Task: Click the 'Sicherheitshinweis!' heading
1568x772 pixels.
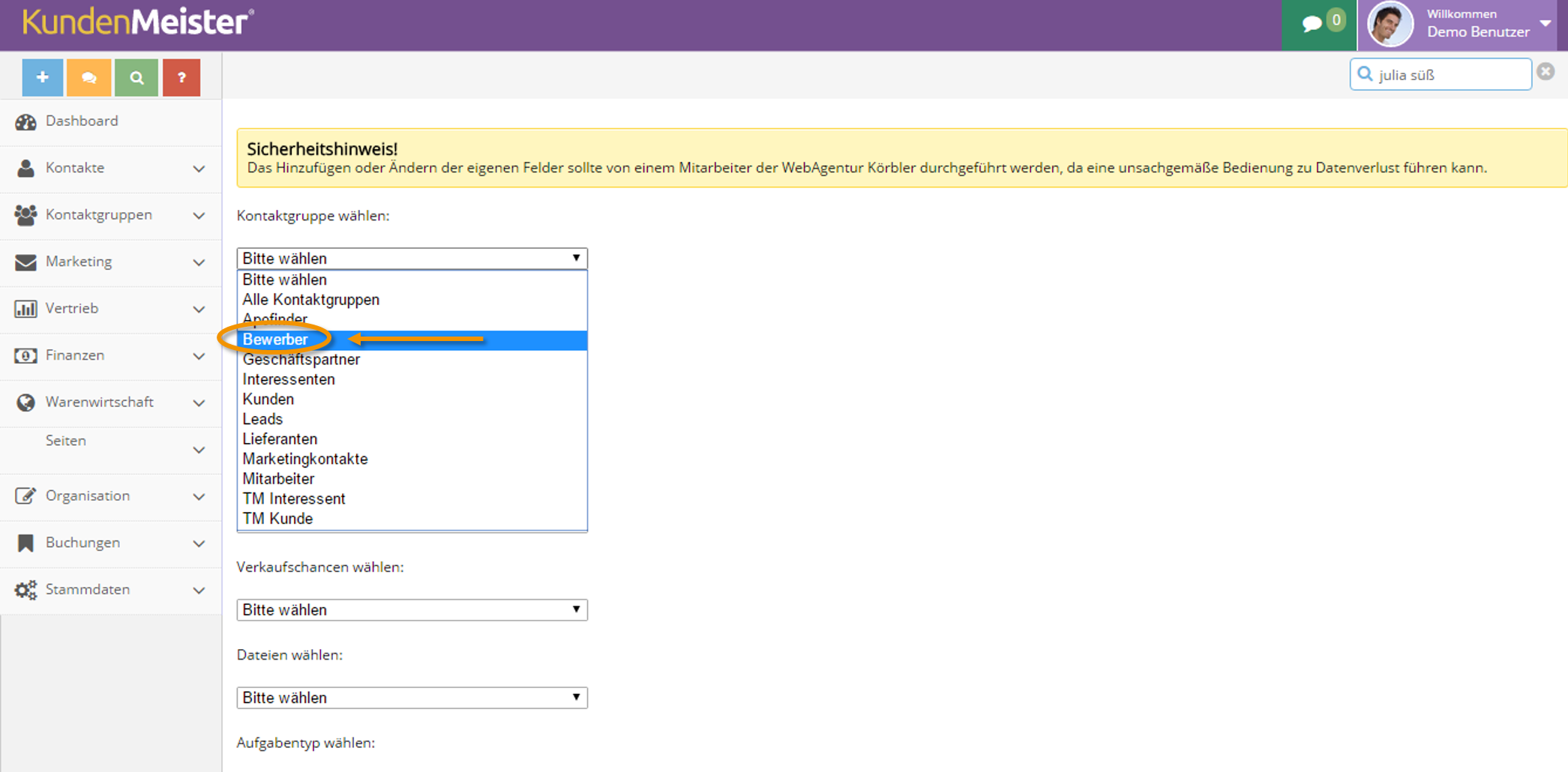Action: point(322,149)
